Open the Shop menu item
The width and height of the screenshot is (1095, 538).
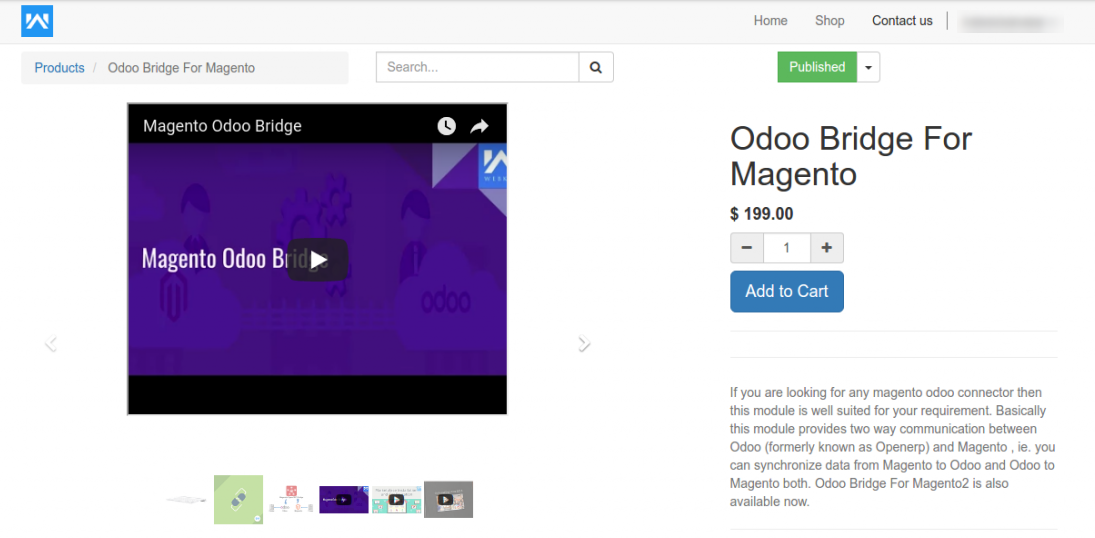point(829,21)
